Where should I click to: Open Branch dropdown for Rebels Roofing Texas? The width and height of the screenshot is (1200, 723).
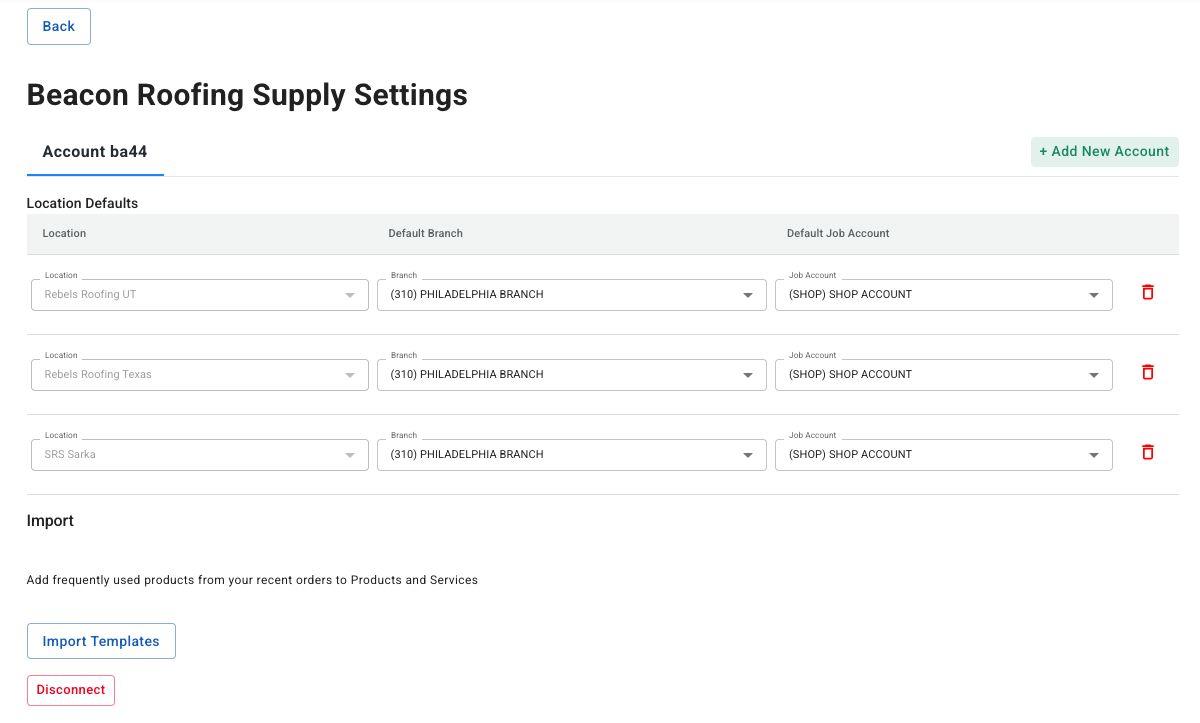571,375
